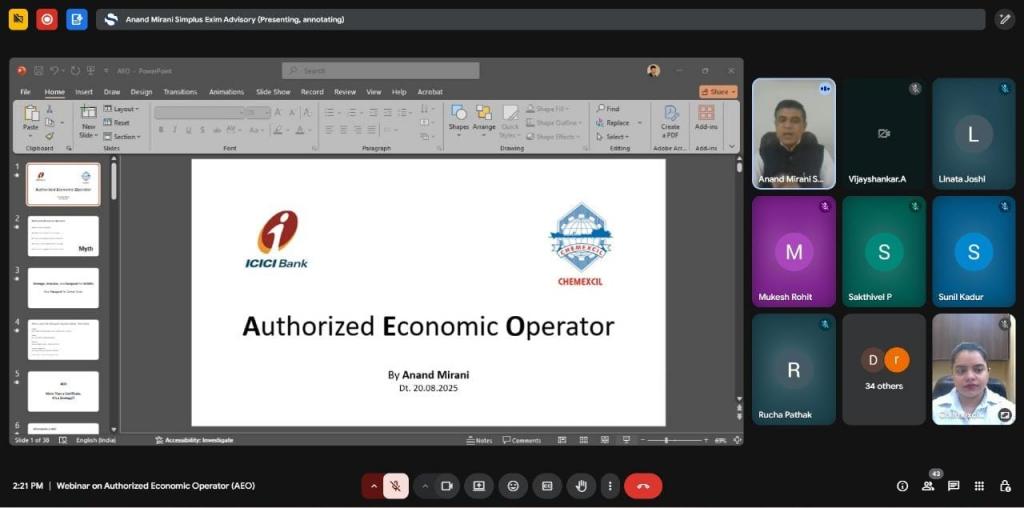
Task: Click Rucha Pathak participant tile
Action: click(x=793, y=370)
